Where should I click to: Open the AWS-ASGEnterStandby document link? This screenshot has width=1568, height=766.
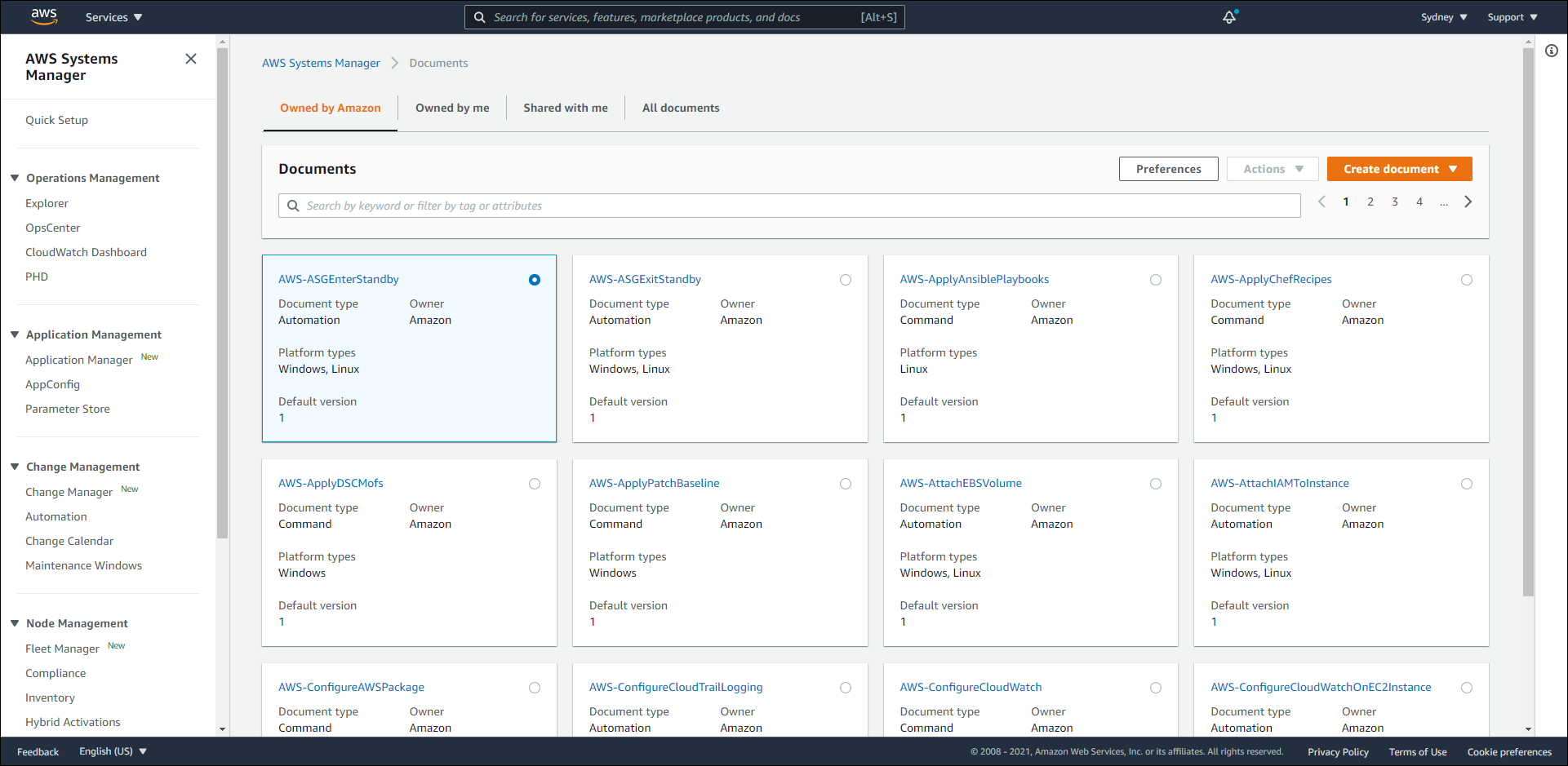(x=338, y=279)
